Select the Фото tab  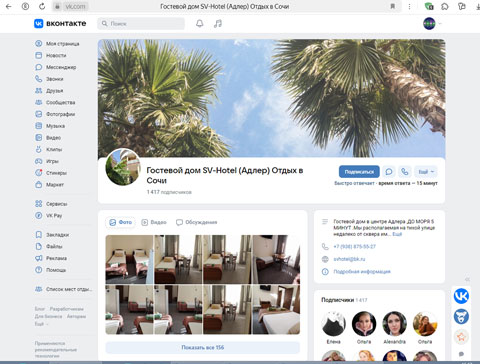pos(120,222)
